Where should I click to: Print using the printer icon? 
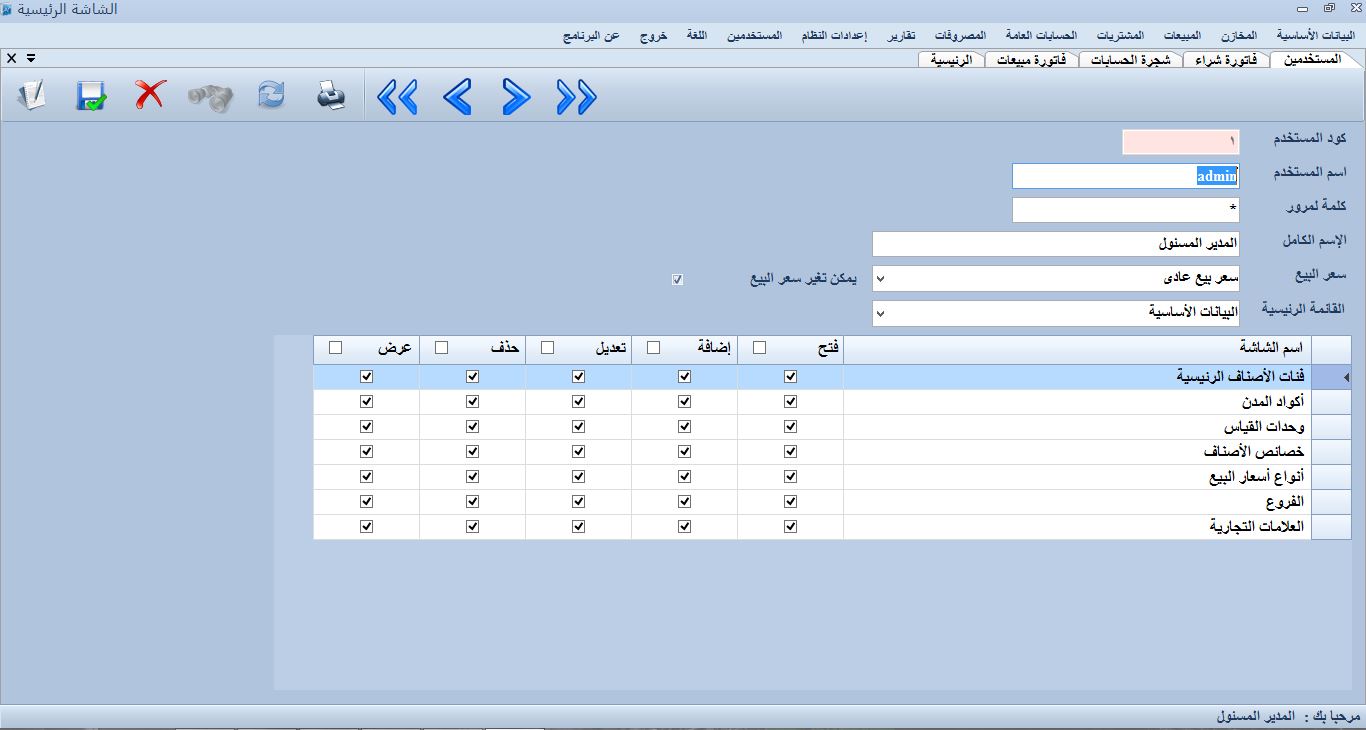pyautogui.click(x=331, y=96)
